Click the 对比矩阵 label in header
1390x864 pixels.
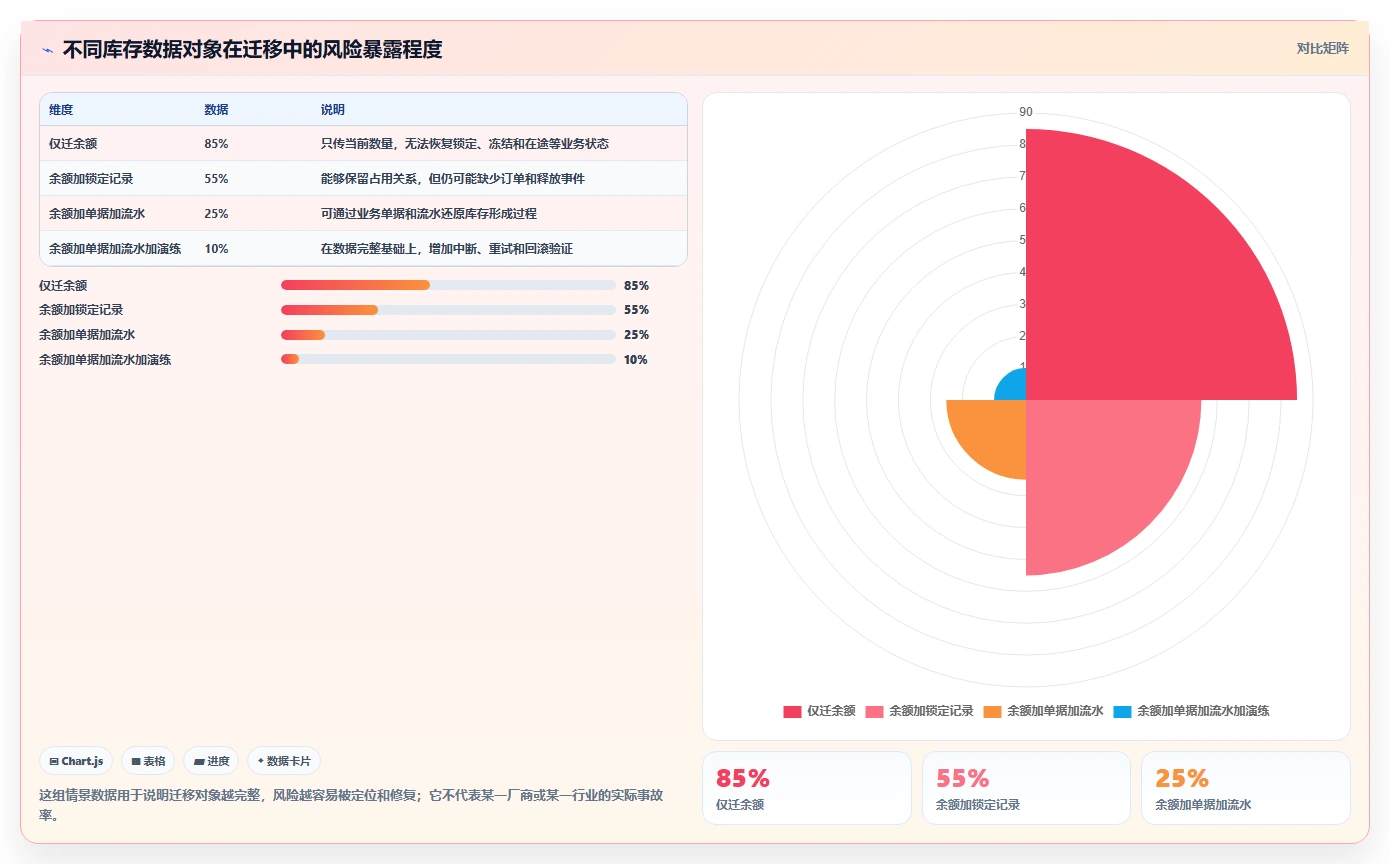[1322, 48]
